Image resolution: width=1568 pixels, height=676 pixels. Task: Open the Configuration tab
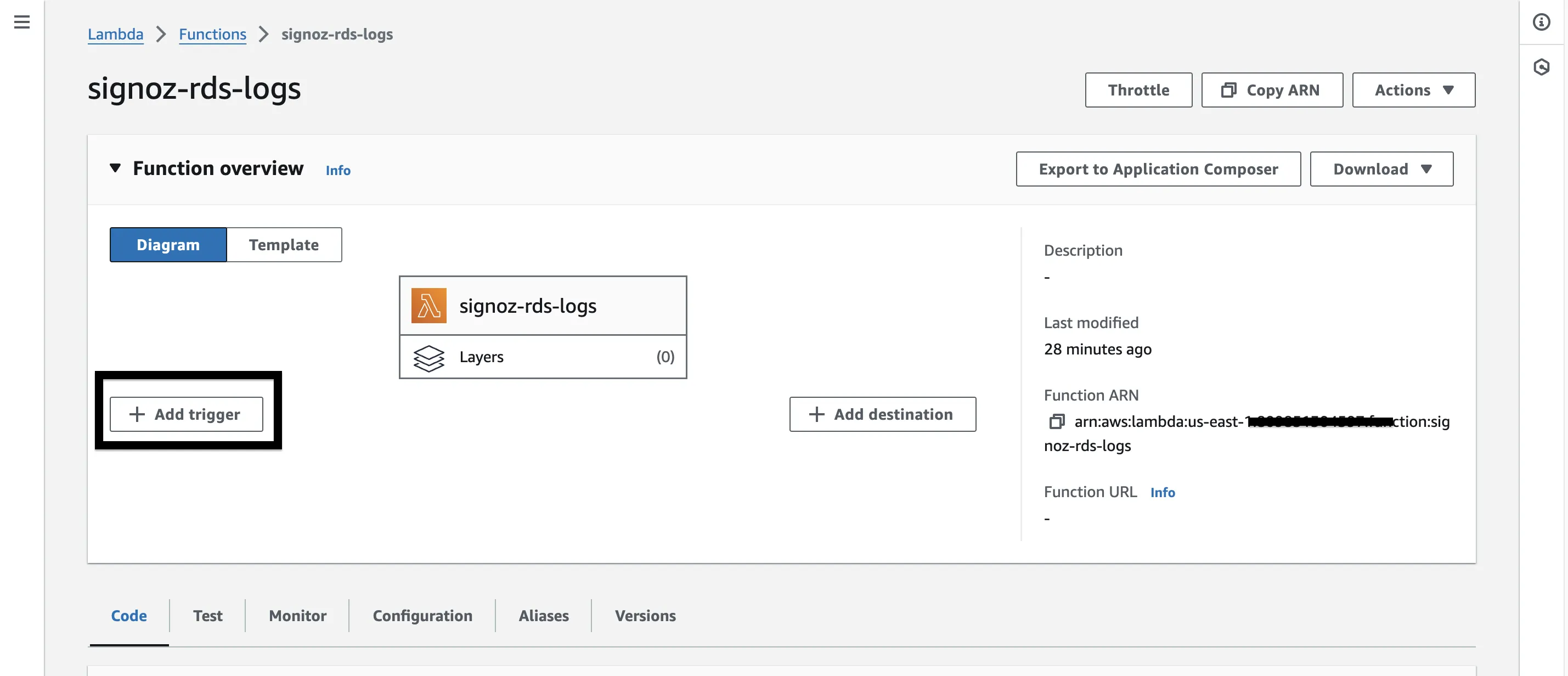point(422,616)
